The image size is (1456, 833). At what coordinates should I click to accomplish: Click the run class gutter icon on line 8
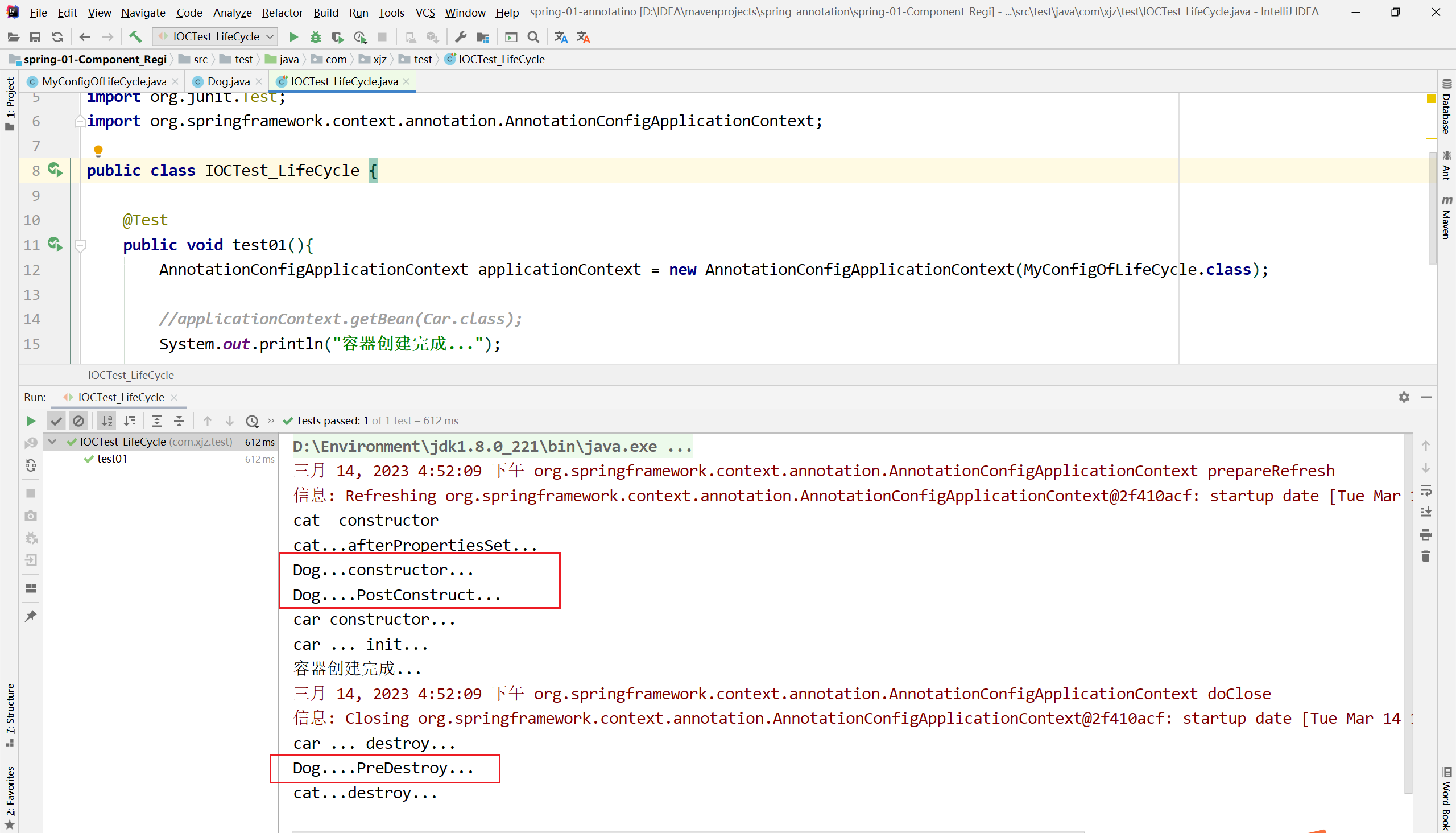(55, 170)
